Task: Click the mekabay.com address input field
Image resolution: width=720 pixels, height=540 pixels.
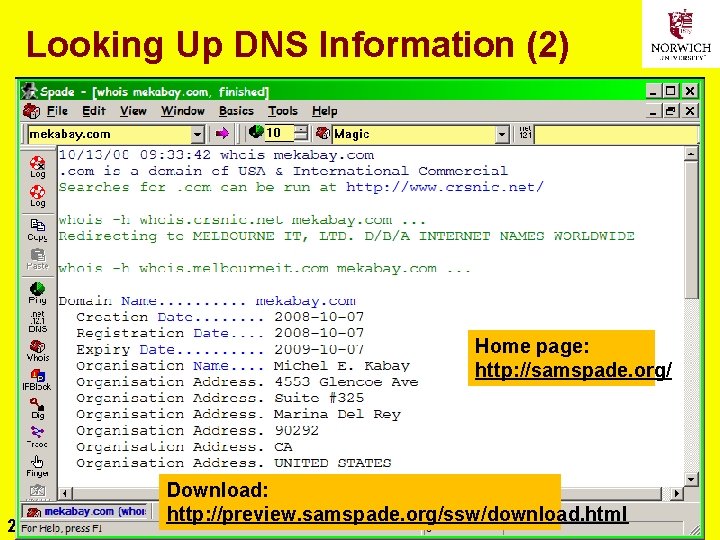Action: pos(109,134)
